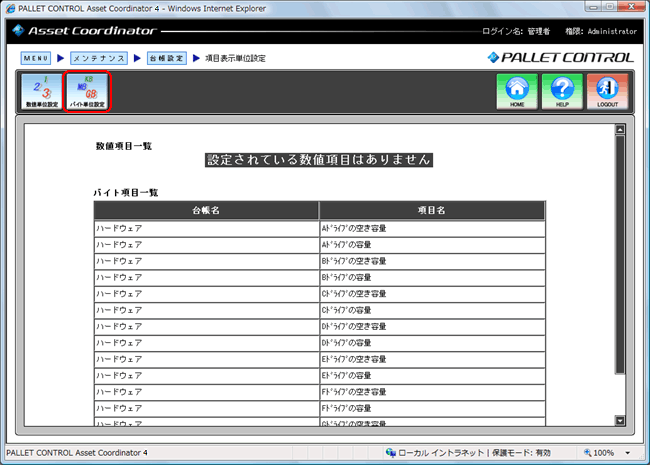Open the HELP question mark icon
Image resolution: width=650 pixels, height=465 pixels.
pyautogui.click(x=561, y=91)
